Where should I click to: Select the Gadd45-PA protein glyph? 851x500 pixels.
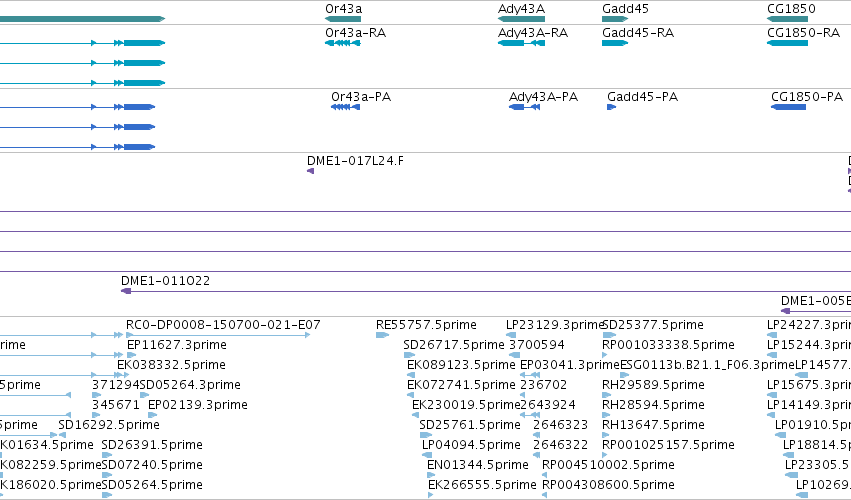point(612,107)
